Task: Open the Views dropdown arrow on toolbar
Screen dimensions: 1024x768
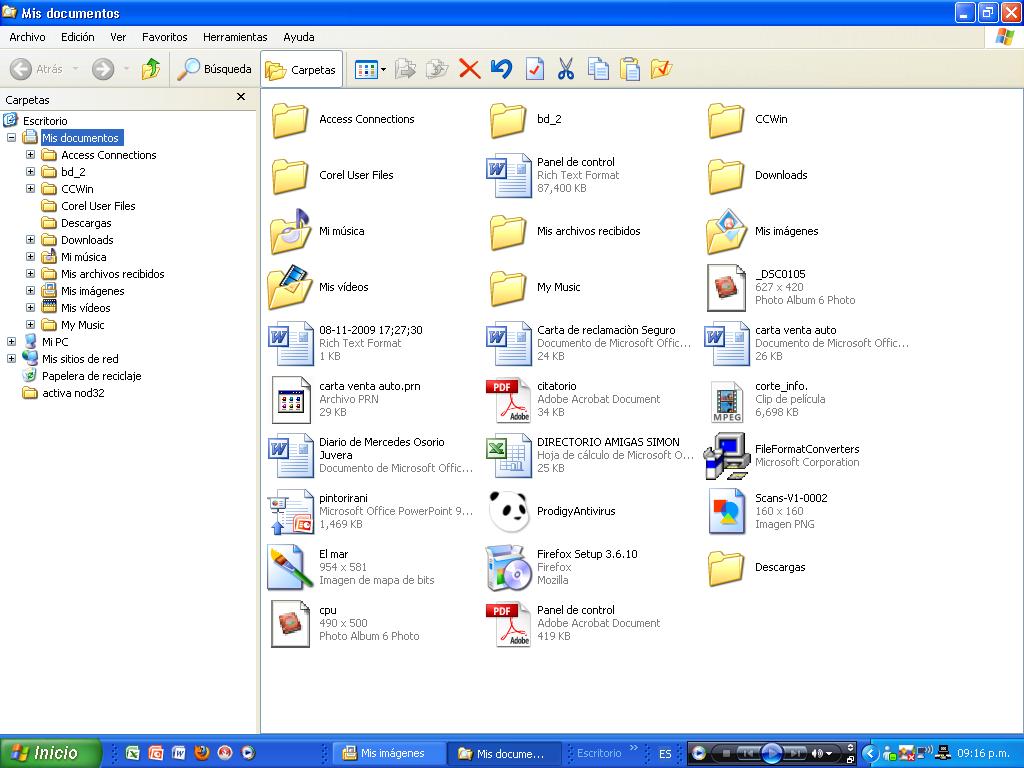Action: tap(383, 69)
